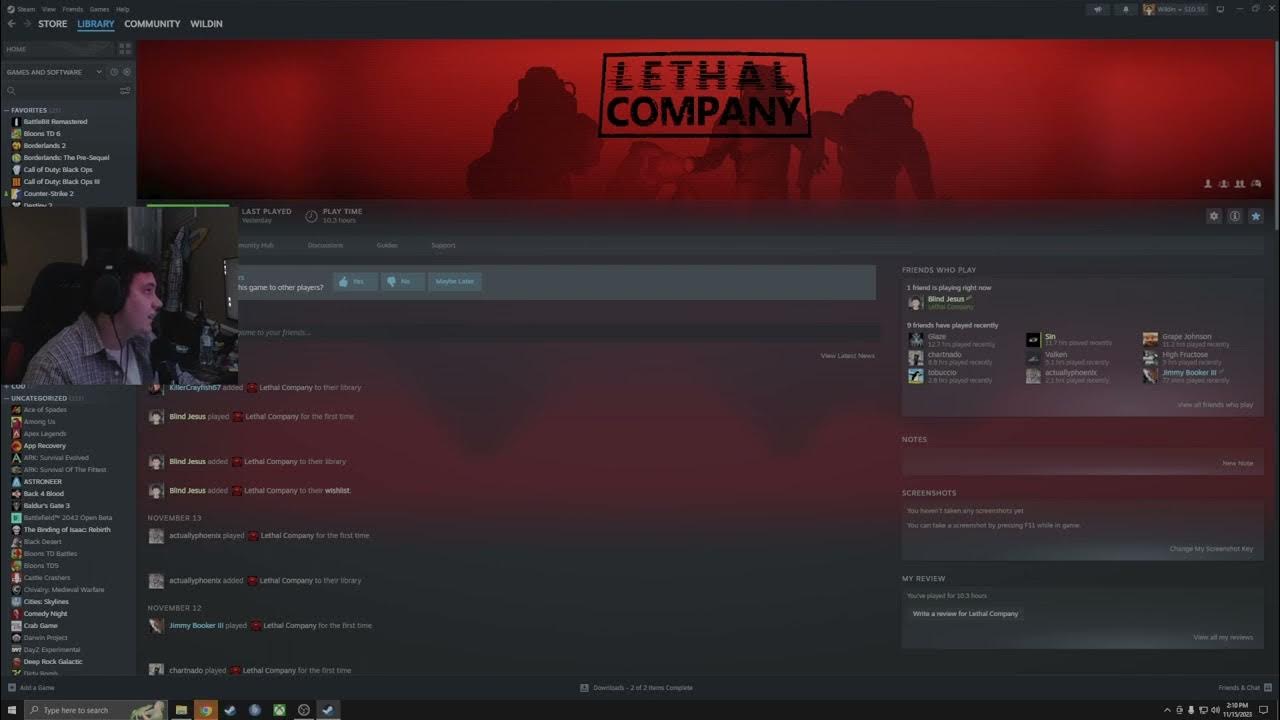Open the Friends menu

coord(73,9)
